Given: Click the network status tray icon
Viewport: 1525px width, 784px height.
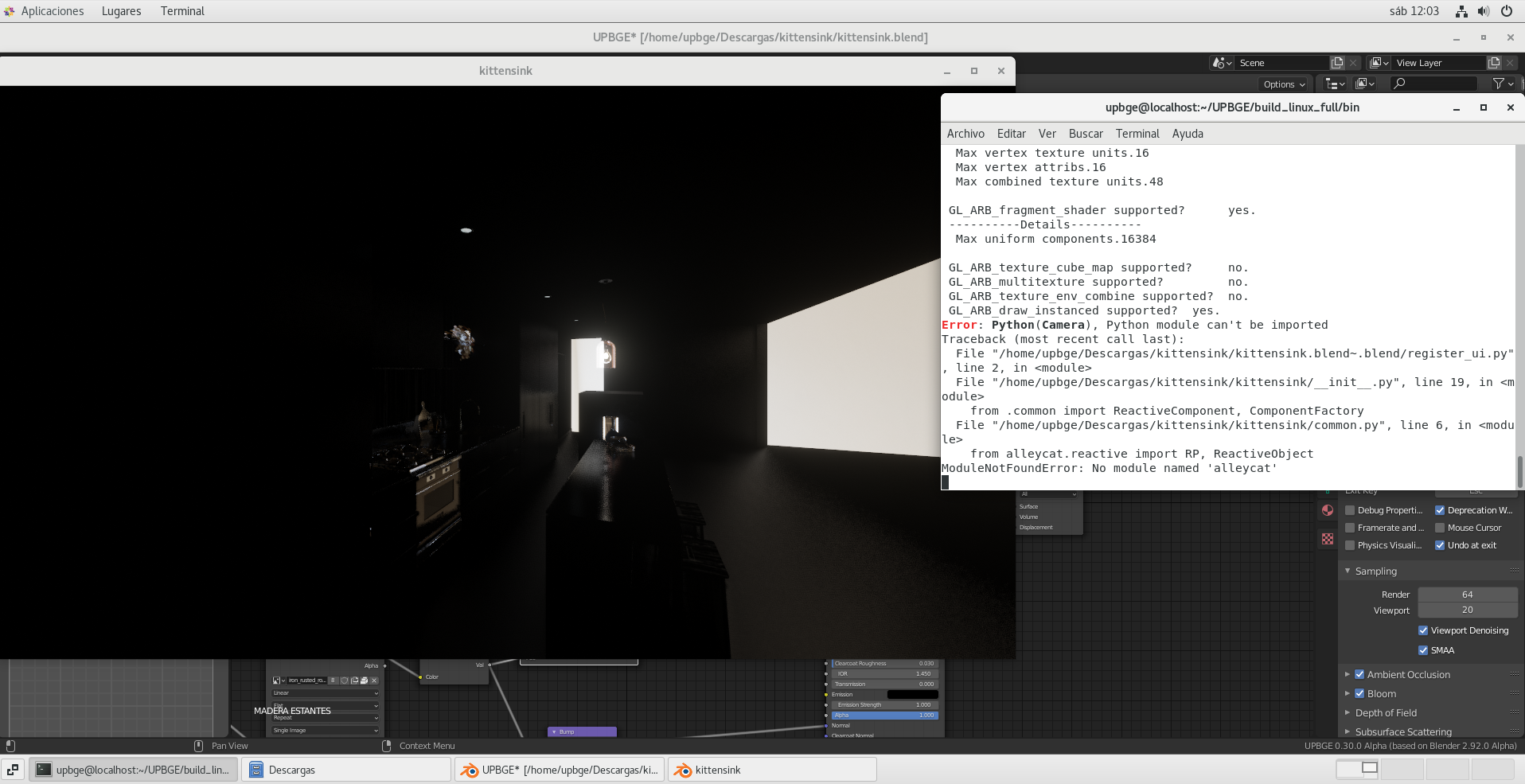Looking at the screenshot, I should tap(1461, 11).
